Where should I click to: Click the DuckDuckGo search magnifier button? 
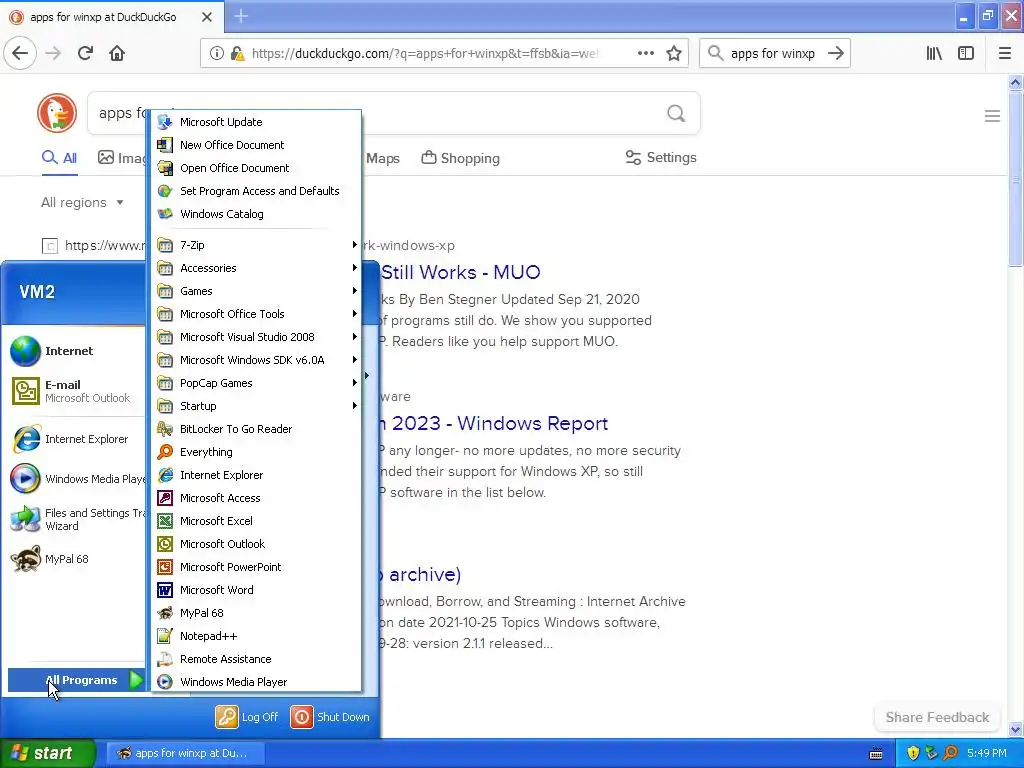click(x=676, y=114)
